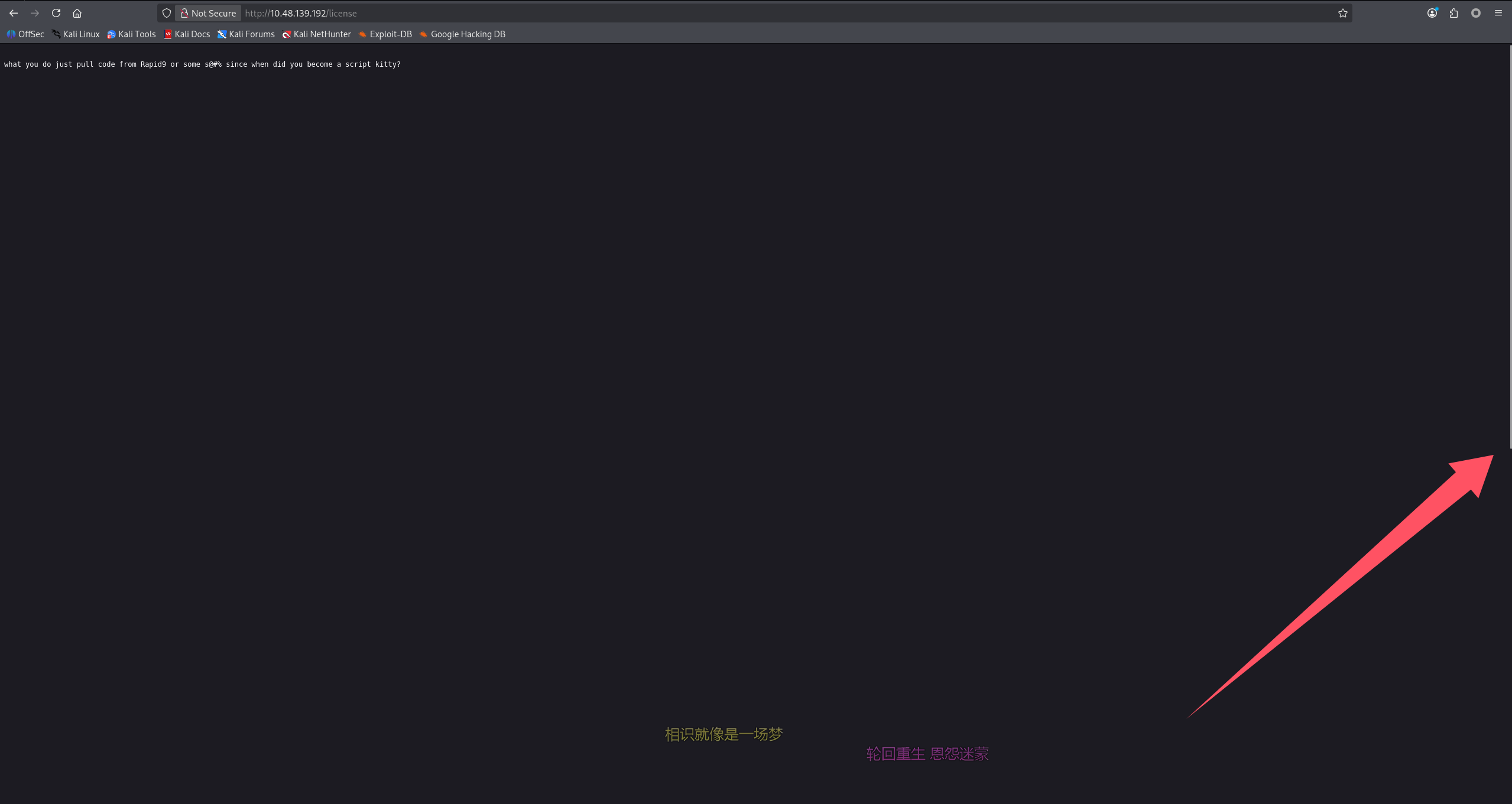Image resolution: width=1512 pixels, height=804 pixels.
Task: Open the Google Hacking DB bookmark
Action: click(x=462, y=34)
